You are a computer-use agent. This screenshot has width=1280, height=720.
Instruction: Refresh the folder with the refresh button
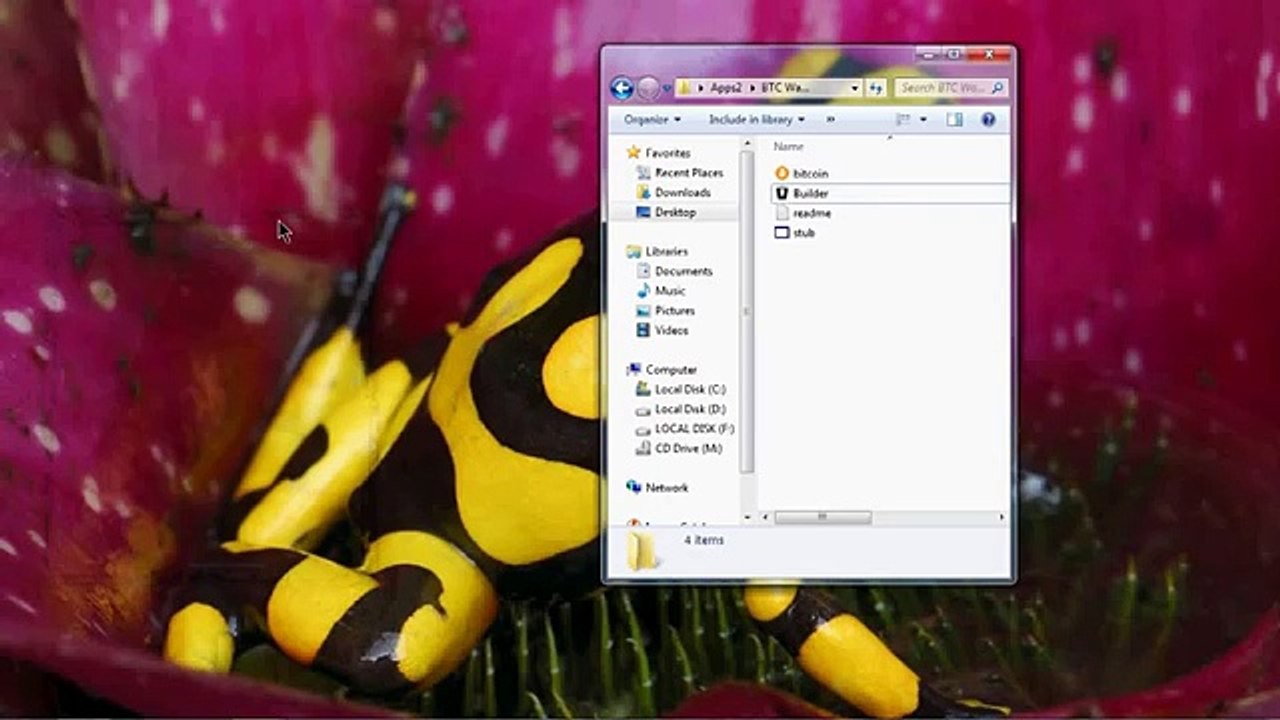[x=876, y=88]
